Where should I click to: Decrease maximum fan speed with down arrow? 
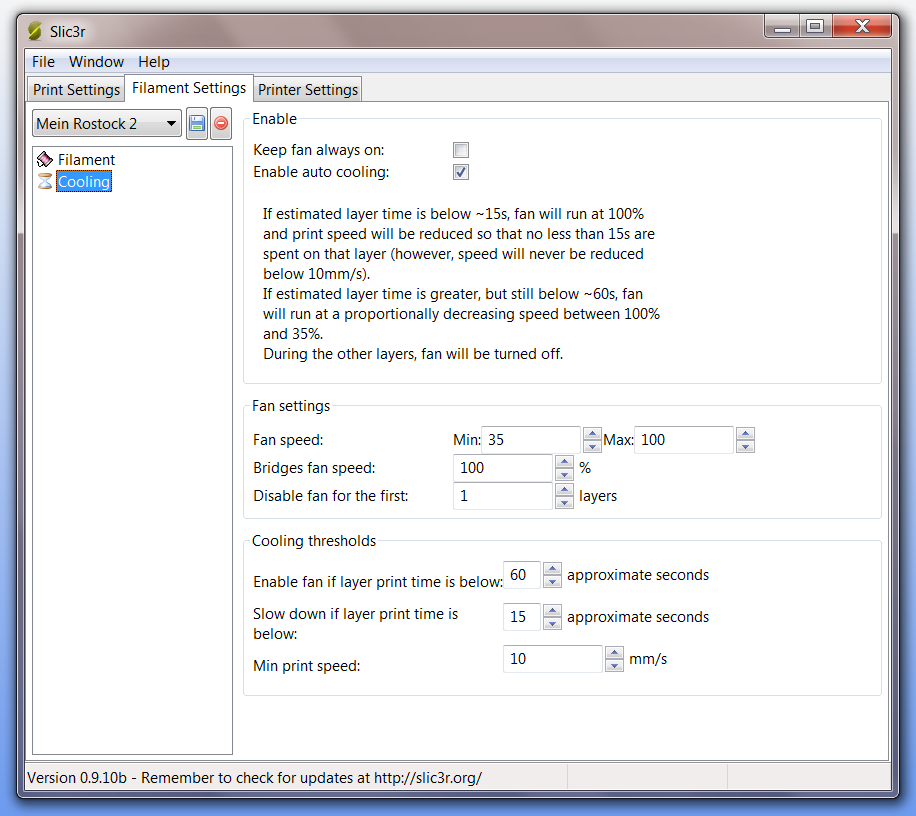[x=745, y=445]
